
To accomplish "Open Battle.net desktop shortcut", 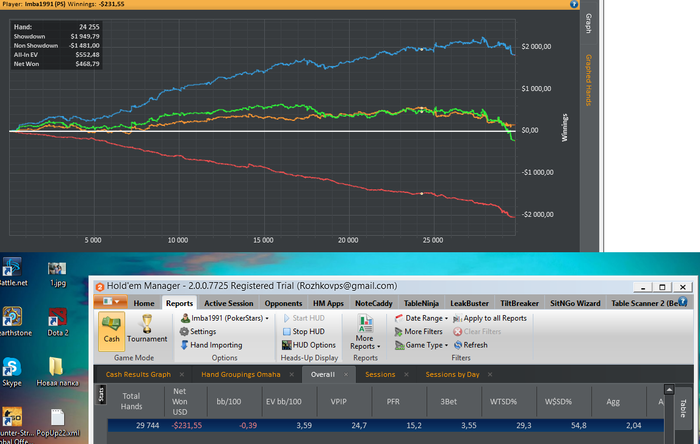I will 12,272.
